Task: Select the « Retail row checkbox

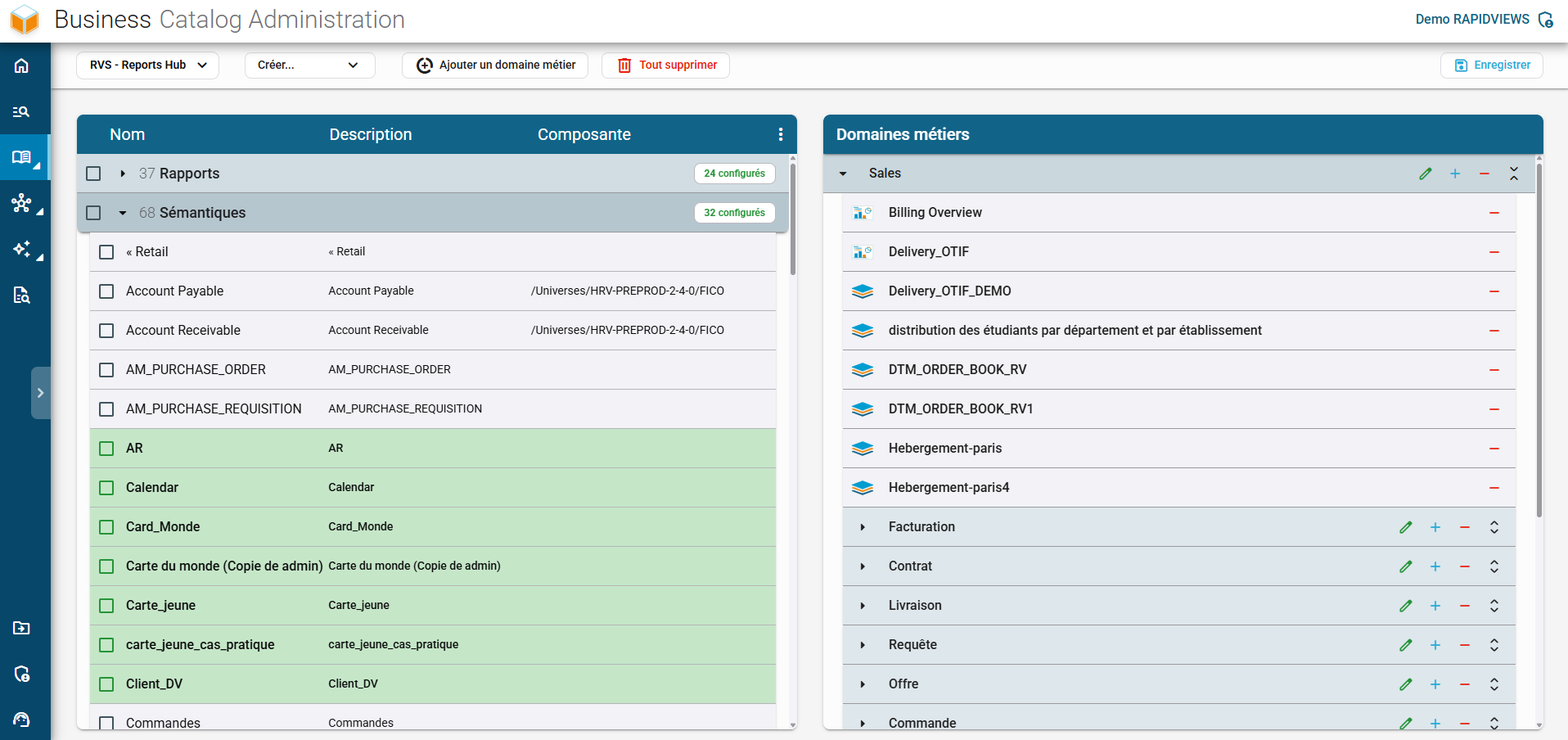Action: (x=106, y=252)
